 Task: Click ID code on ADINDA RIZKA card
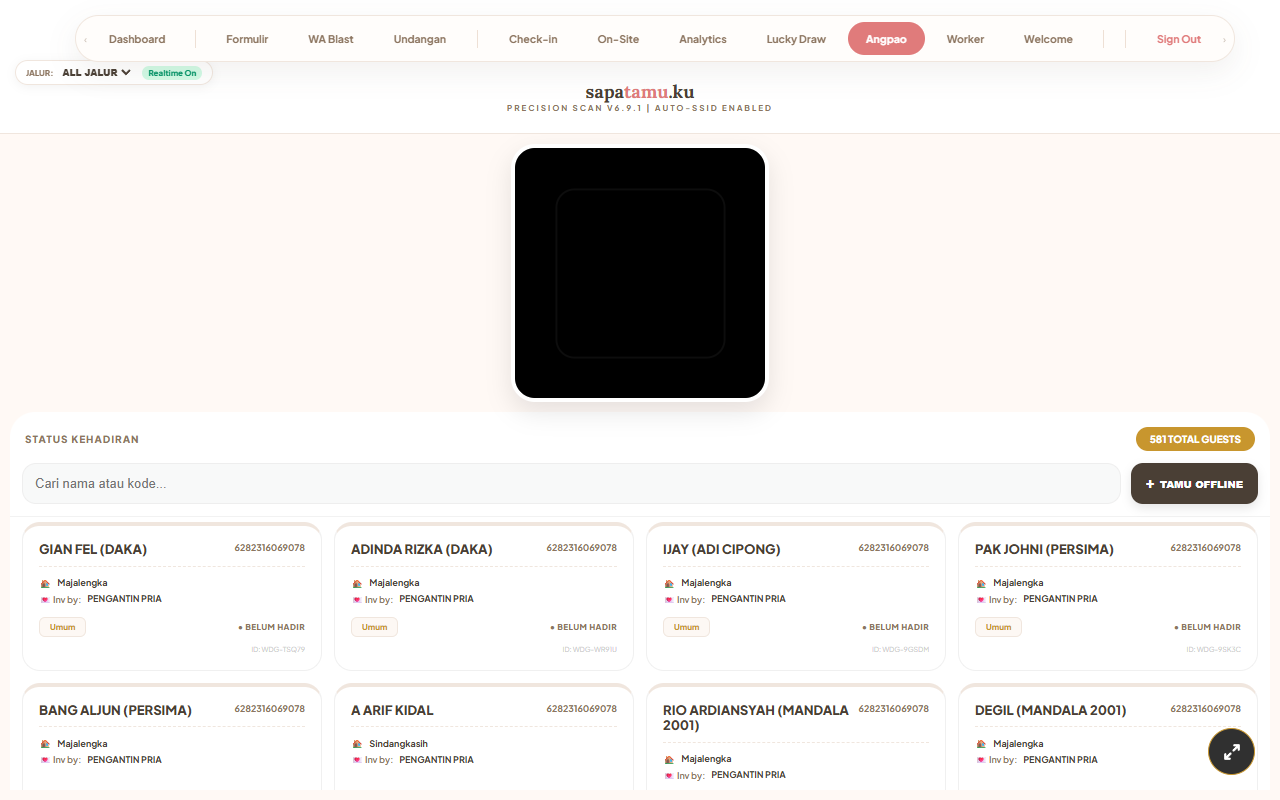pos(589,650)
